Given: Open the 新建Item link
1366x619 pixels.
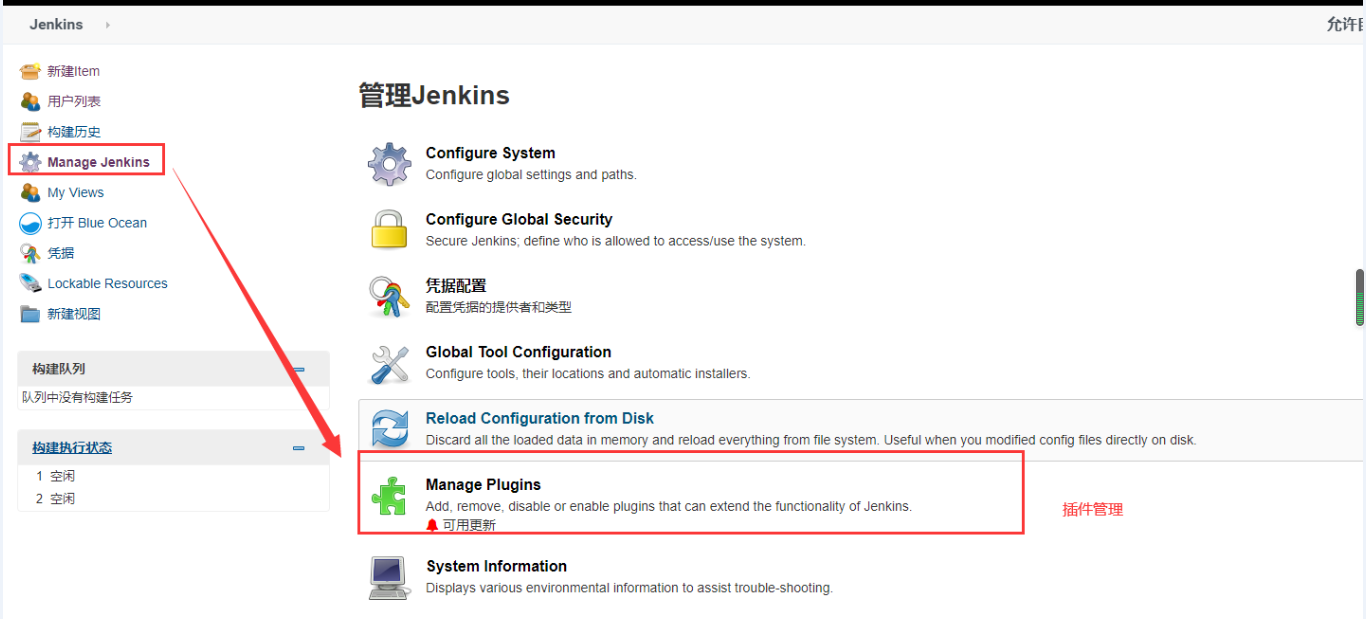Looking at the screenshot, I should (73, 71).
